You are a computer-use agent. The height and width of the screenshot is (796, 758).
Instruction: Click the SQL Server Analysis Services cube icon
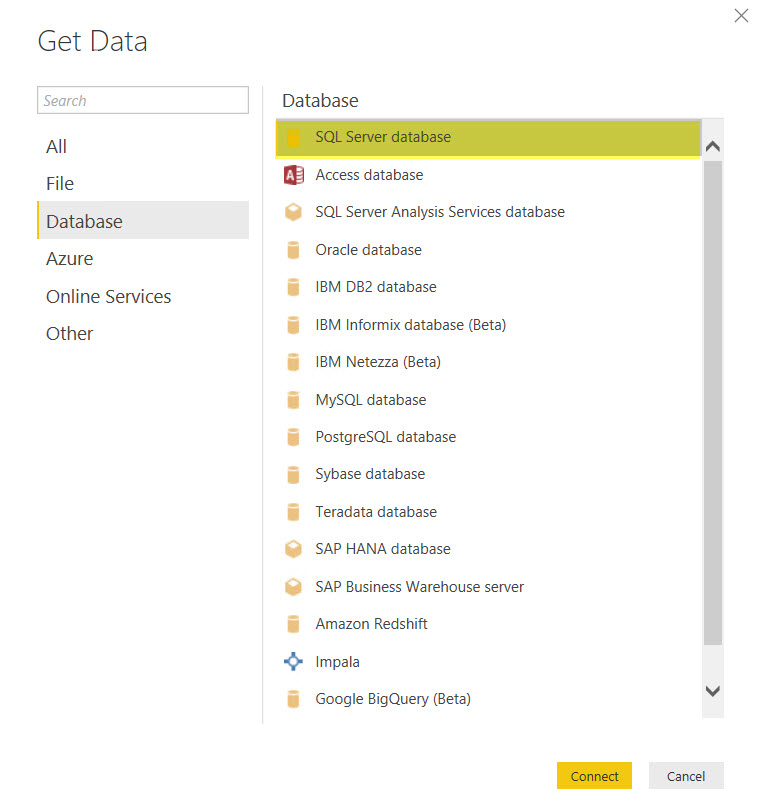click(x=293, y=212)
